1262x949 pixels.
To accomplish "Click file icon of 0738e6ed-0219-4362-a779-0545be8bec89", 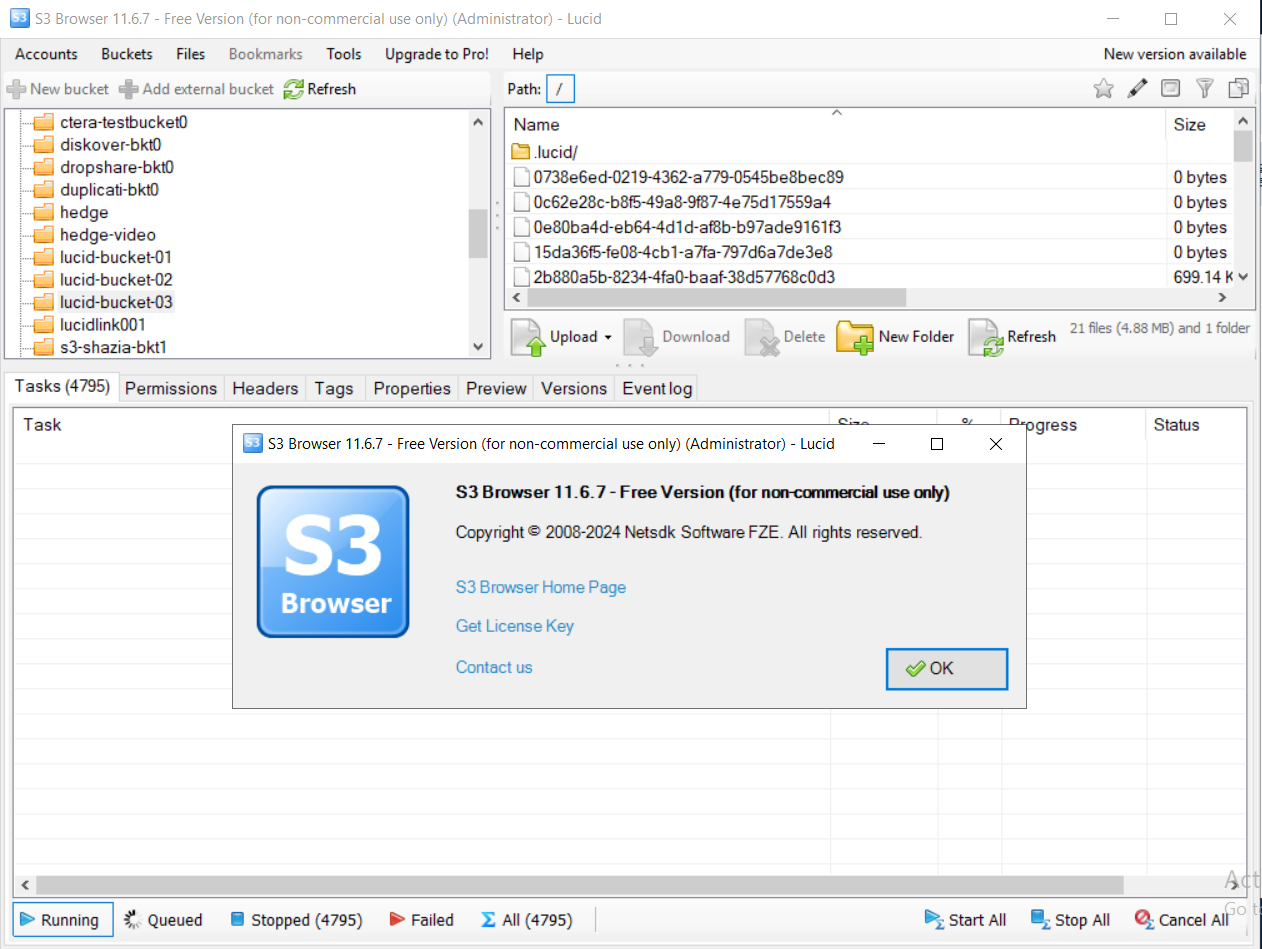I will pyautogui.click(x=521, y=177).
